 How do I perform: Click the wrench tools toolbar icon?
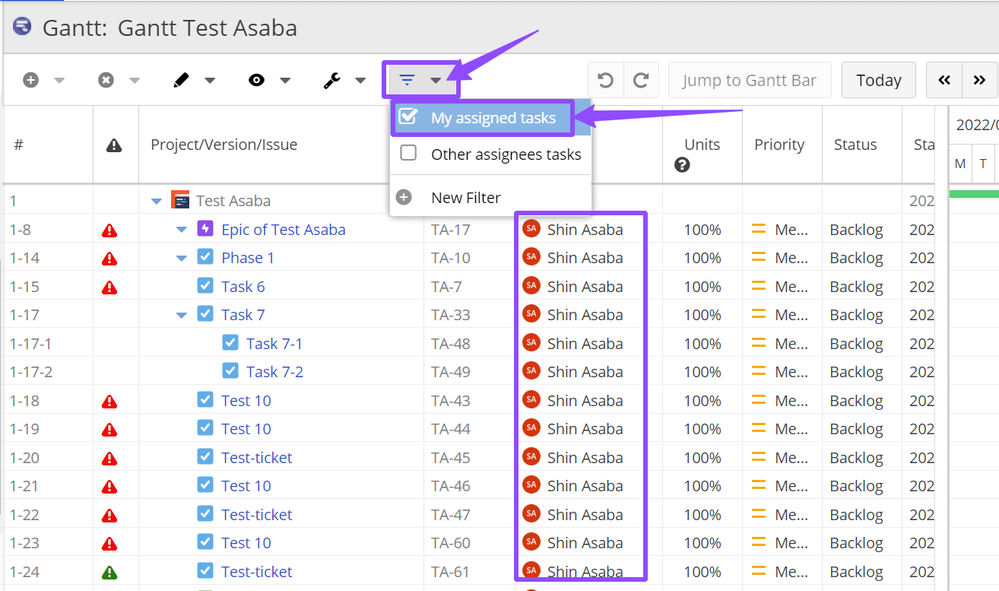pyautogui.click(x=331, y=80)
